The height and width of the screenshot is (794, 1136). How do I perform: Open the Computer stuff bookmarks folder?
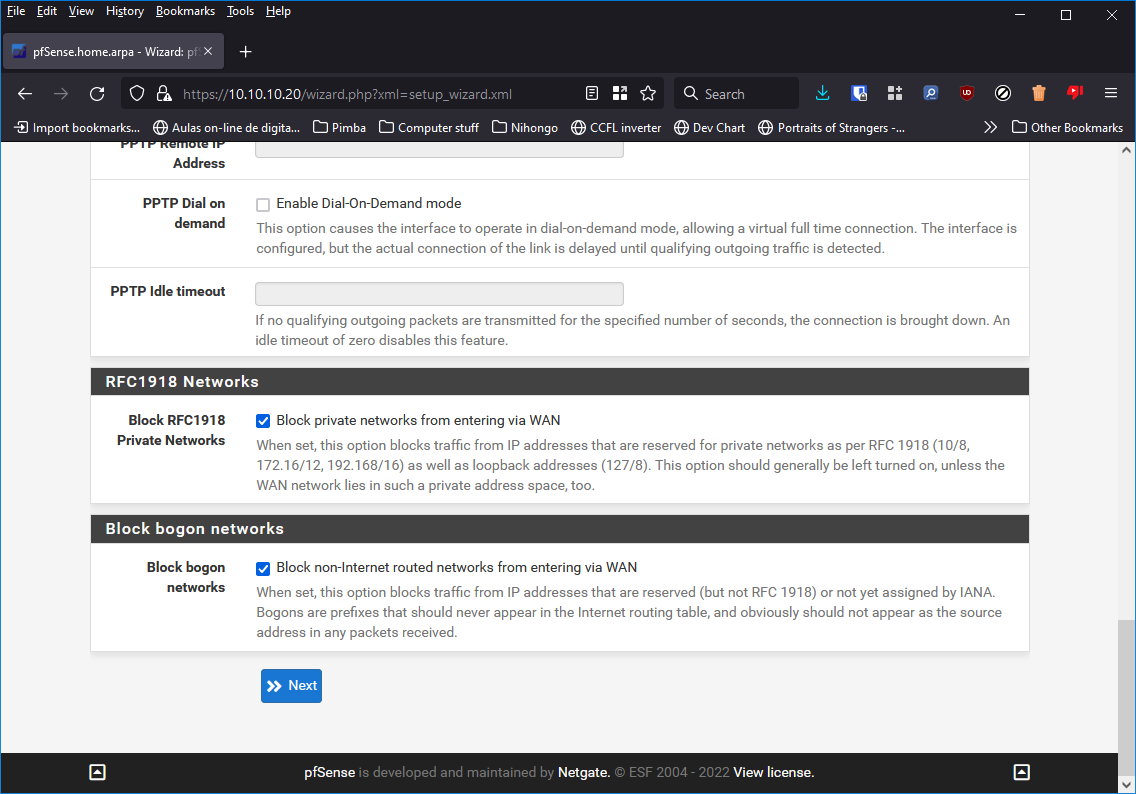click(428, 127)
